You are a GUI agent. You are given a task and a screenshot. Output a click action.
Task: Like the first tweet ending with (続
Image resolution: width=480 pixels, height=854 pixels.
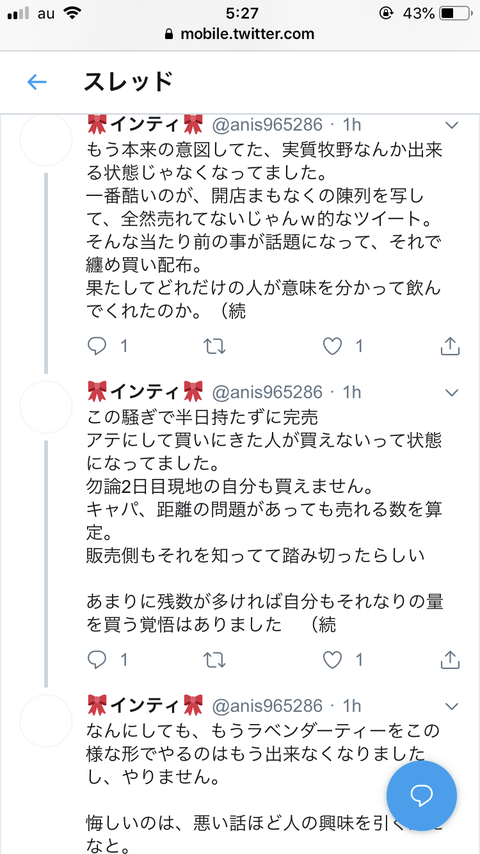(x=332, y=346)
